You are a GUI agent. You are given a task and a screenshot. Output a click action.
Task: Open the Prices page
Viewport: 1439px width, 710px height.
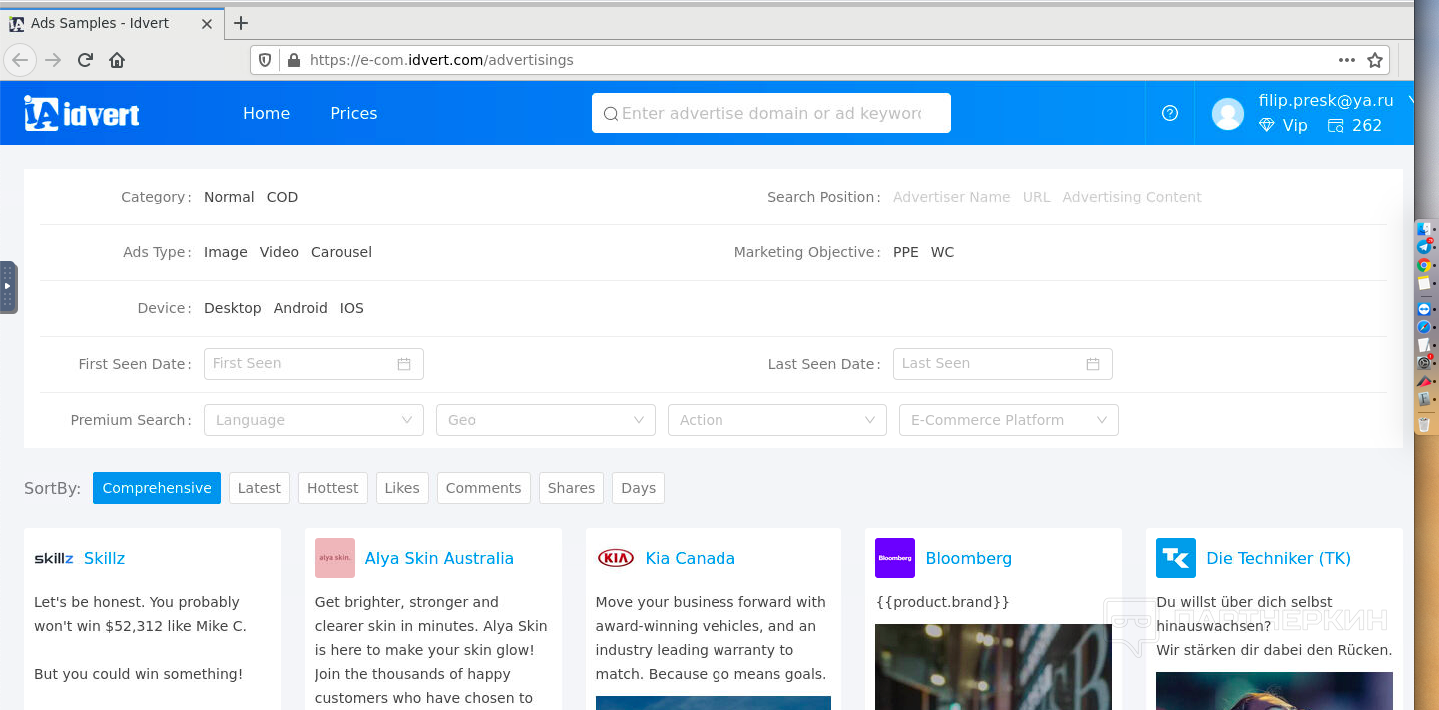click(354, 113)
